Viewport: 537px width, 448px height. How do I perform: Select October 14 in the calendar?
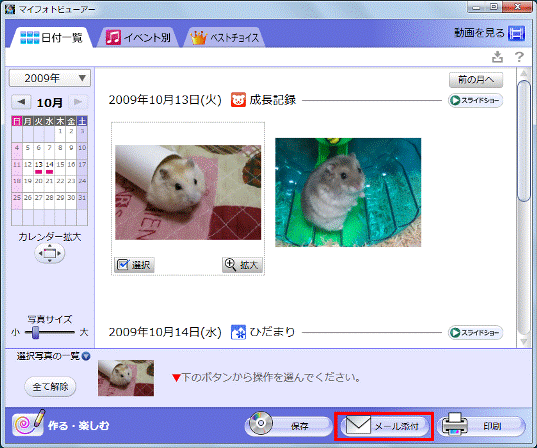[x=50, y=167]
